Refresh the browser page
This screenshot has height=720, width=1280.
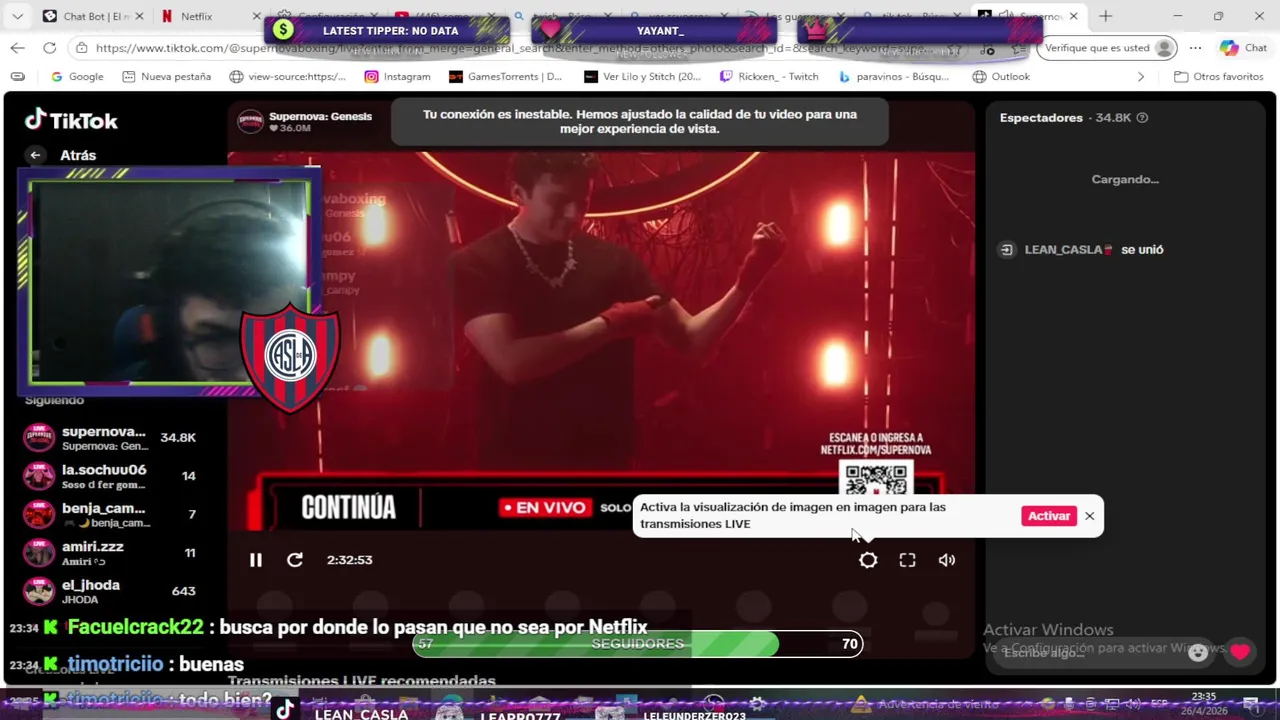tap(49, 47)
